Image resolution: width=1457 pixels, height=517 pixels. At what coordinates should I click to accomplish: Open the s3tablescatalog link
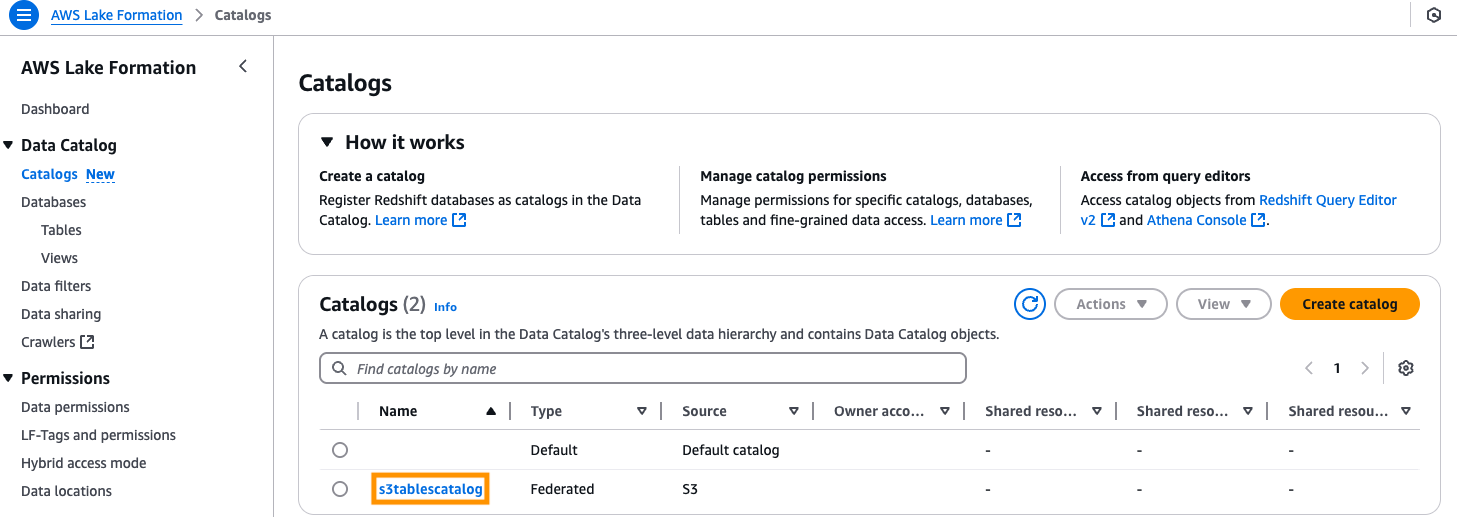(430, 489)
